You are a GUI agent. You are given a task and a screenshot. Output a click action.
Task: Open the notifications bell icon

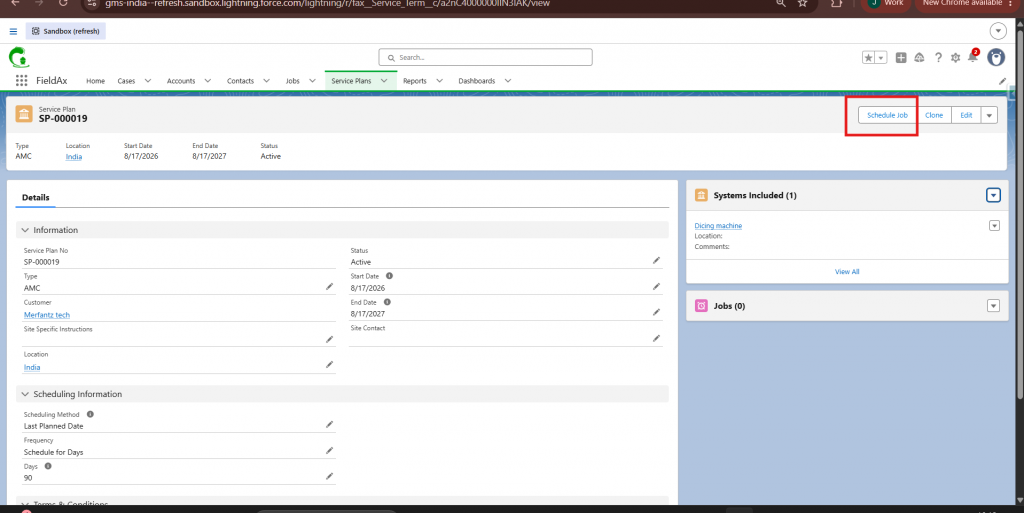click(x=972, y=57)
